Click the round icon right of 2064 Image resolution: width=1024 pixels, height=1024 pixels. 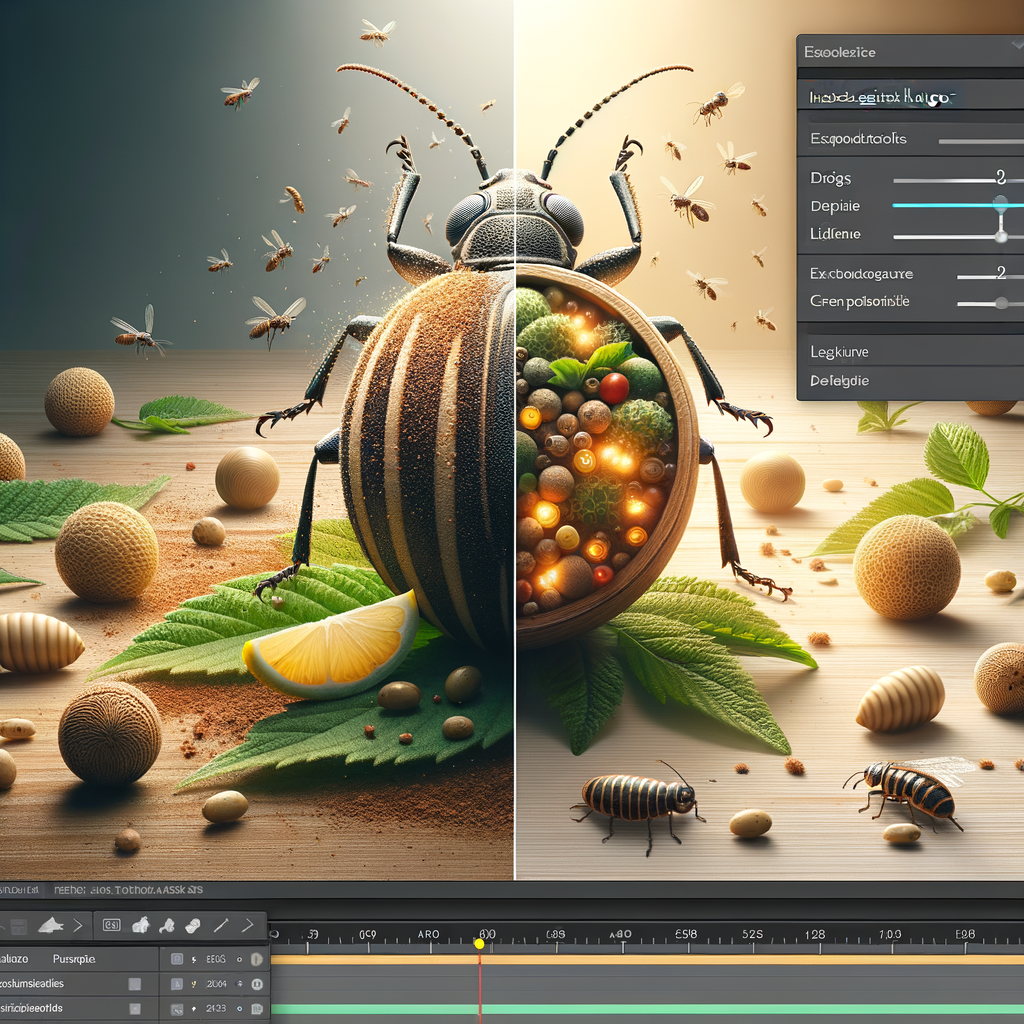coord(258,985)
